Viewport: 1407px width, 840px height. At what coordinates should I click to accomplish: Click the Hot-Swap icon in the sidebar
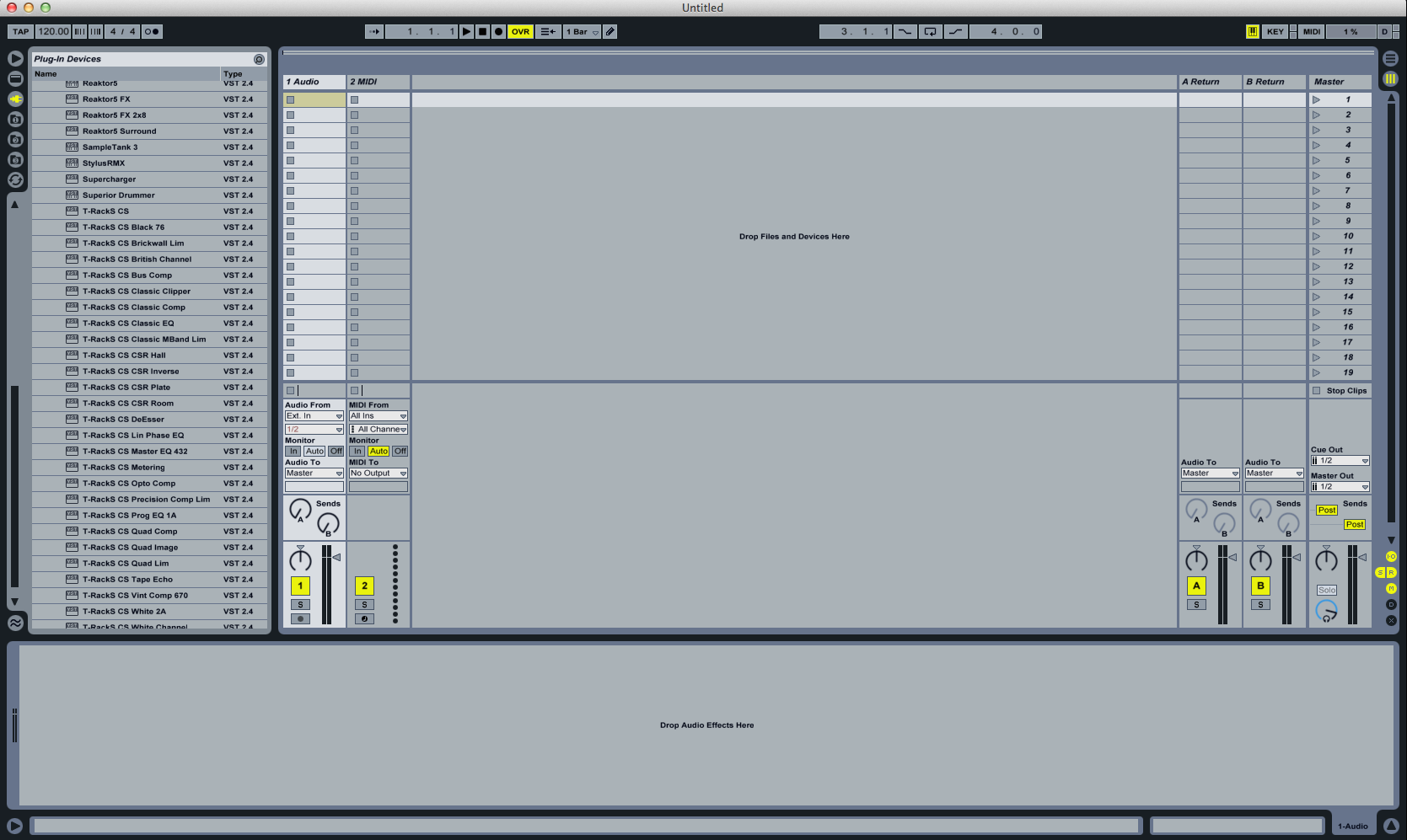[15, 179]
